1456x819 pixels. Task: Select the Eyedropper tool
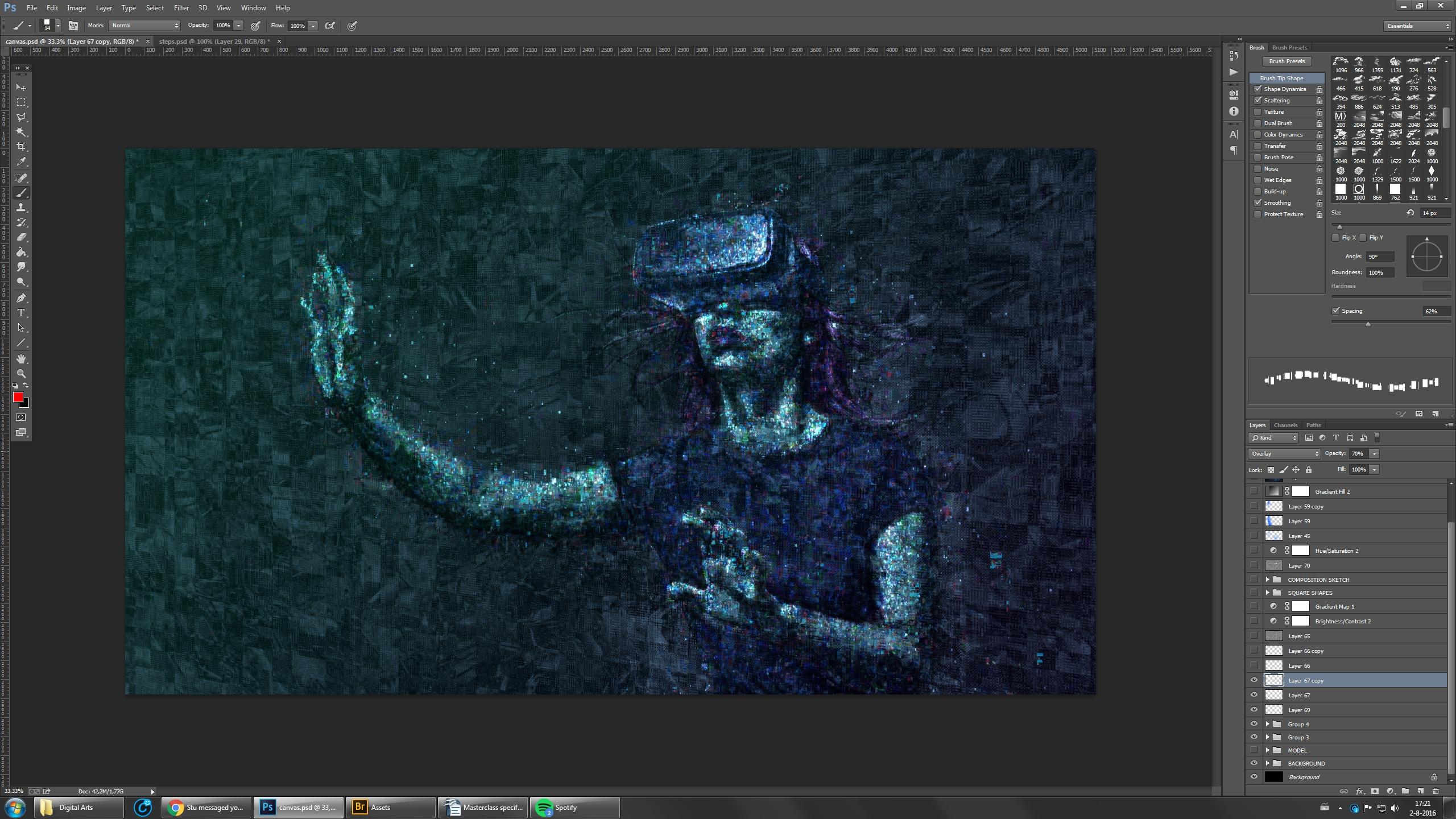[x=21, y=162]
